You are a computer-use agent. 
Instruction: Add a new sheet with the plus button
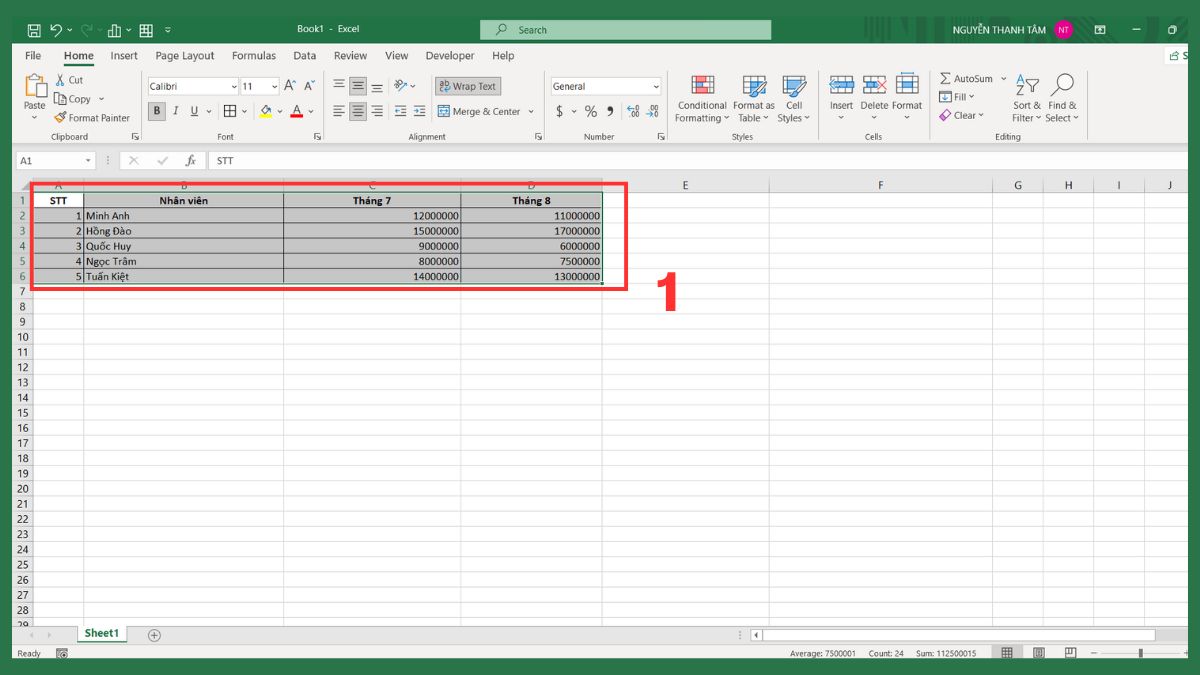[x=154, y=634]
